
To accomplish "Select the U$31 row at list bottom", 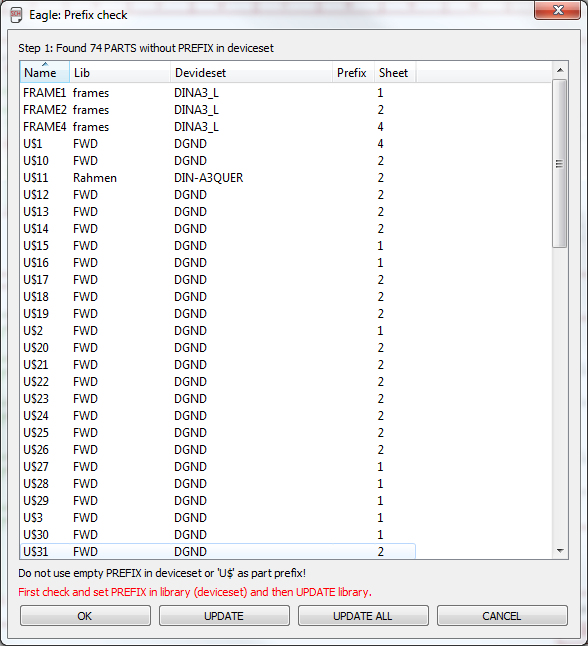I will coord(218,551).
